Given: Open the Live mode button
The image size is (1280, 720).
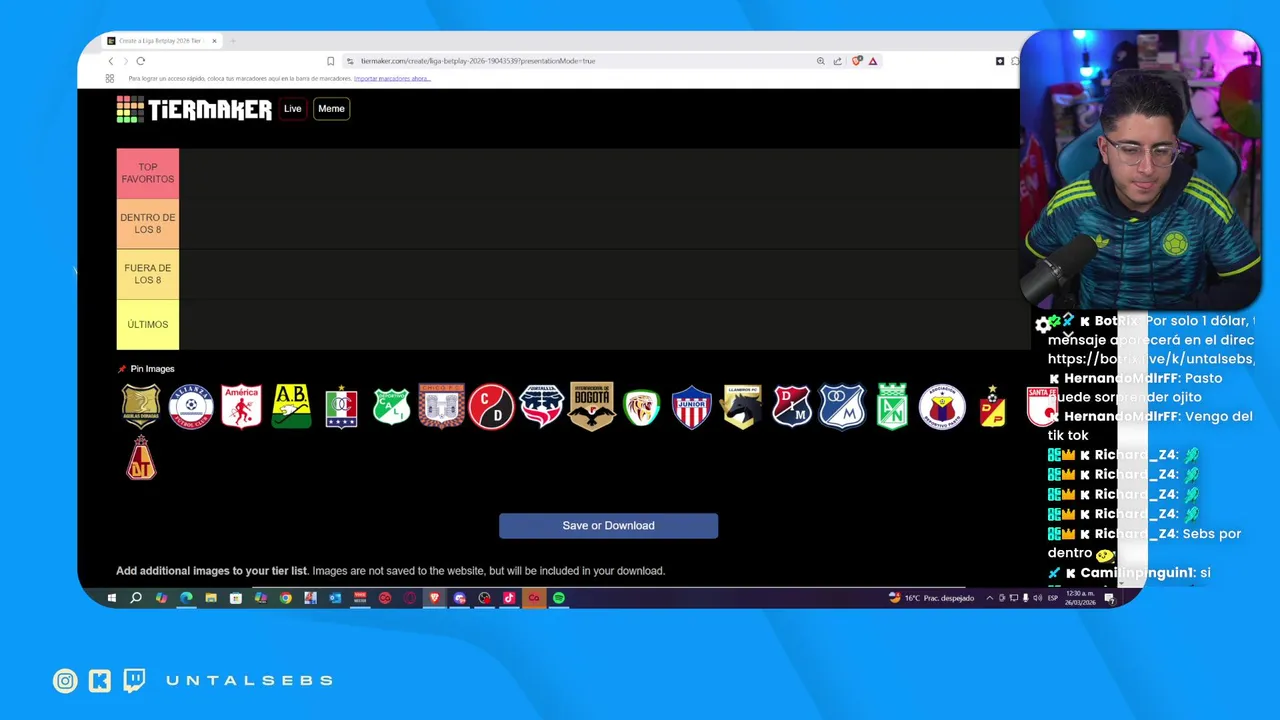Looking at the screenshot, I should 292,109.
